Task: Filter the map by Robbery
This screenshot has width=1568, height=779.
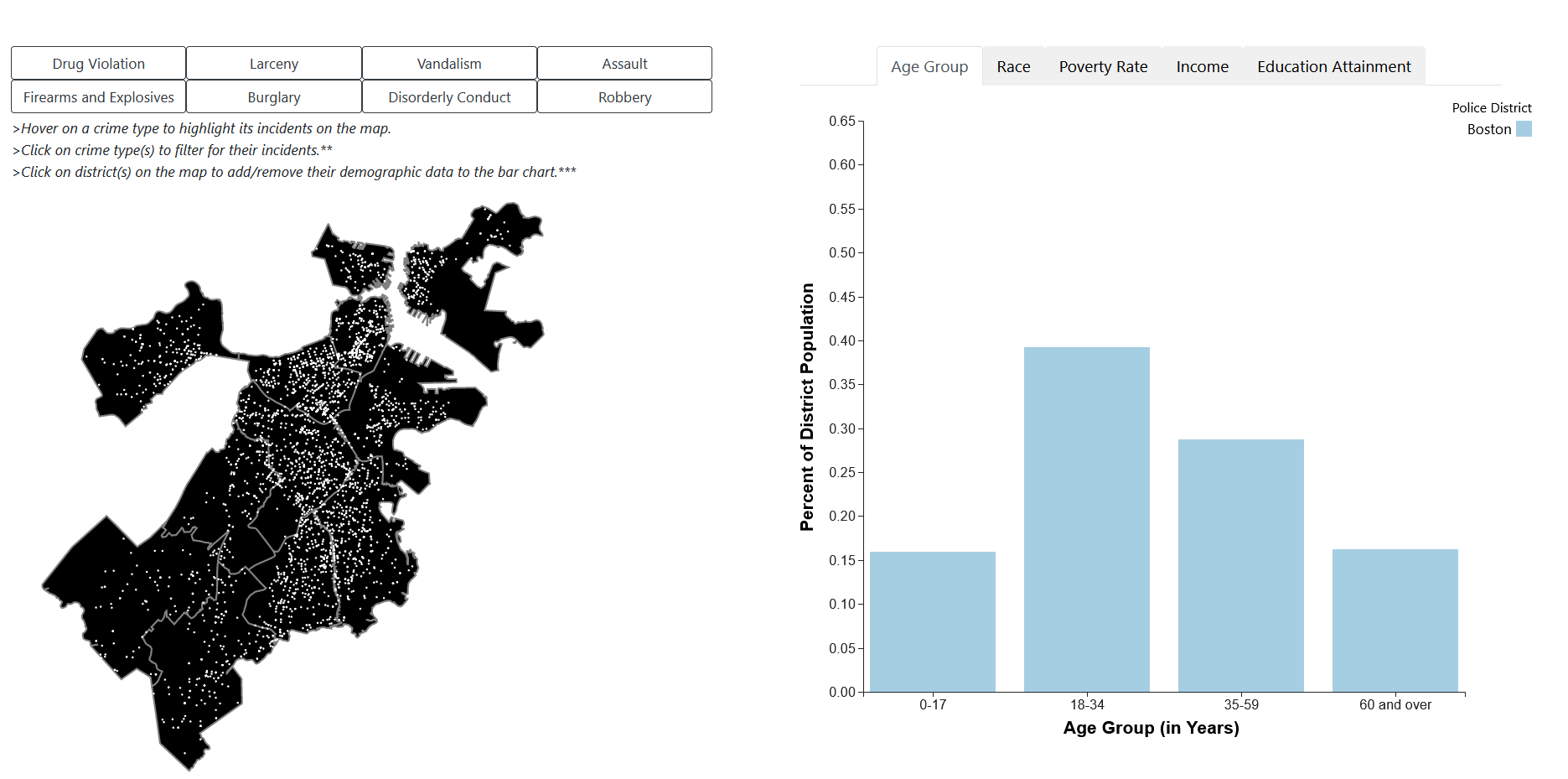Action: (x=624, y=96)
